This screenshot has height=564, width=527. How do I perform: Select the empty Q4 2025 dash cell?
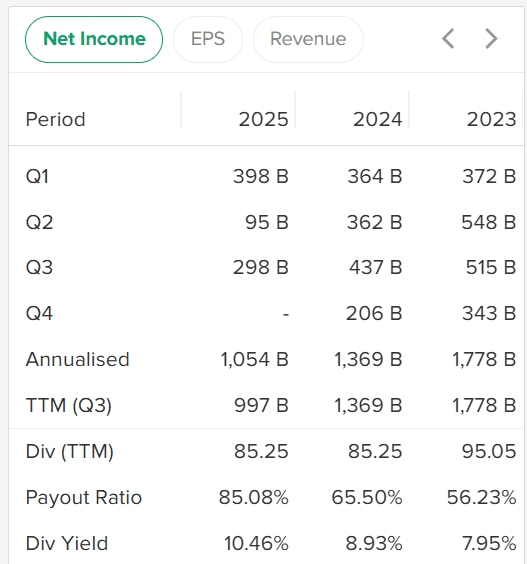(286, 315)
